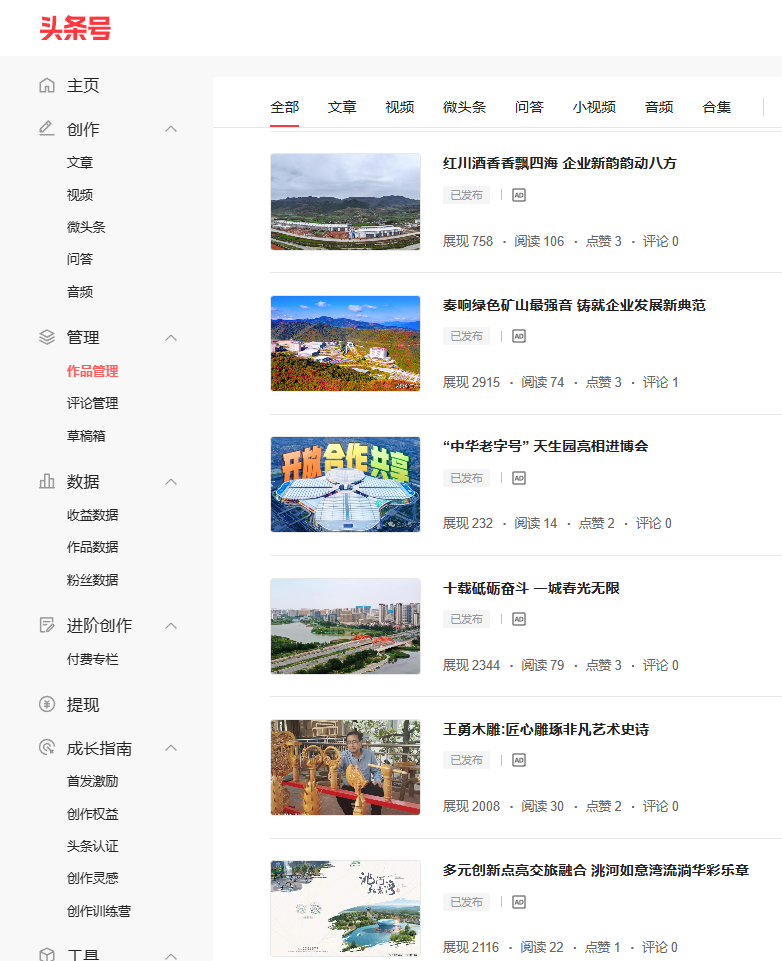Open article 多元创新点亮交旅融合 洮河如意湾
This screenshot has height=961, width=782.
coord(596,870)
